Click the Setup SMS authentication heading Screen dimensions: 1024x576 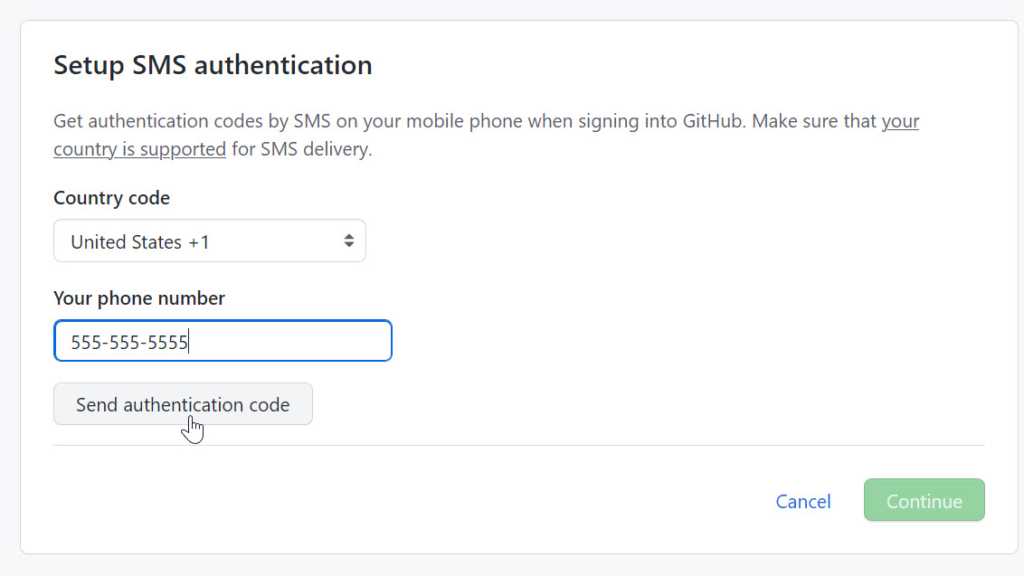click(212, 64)
